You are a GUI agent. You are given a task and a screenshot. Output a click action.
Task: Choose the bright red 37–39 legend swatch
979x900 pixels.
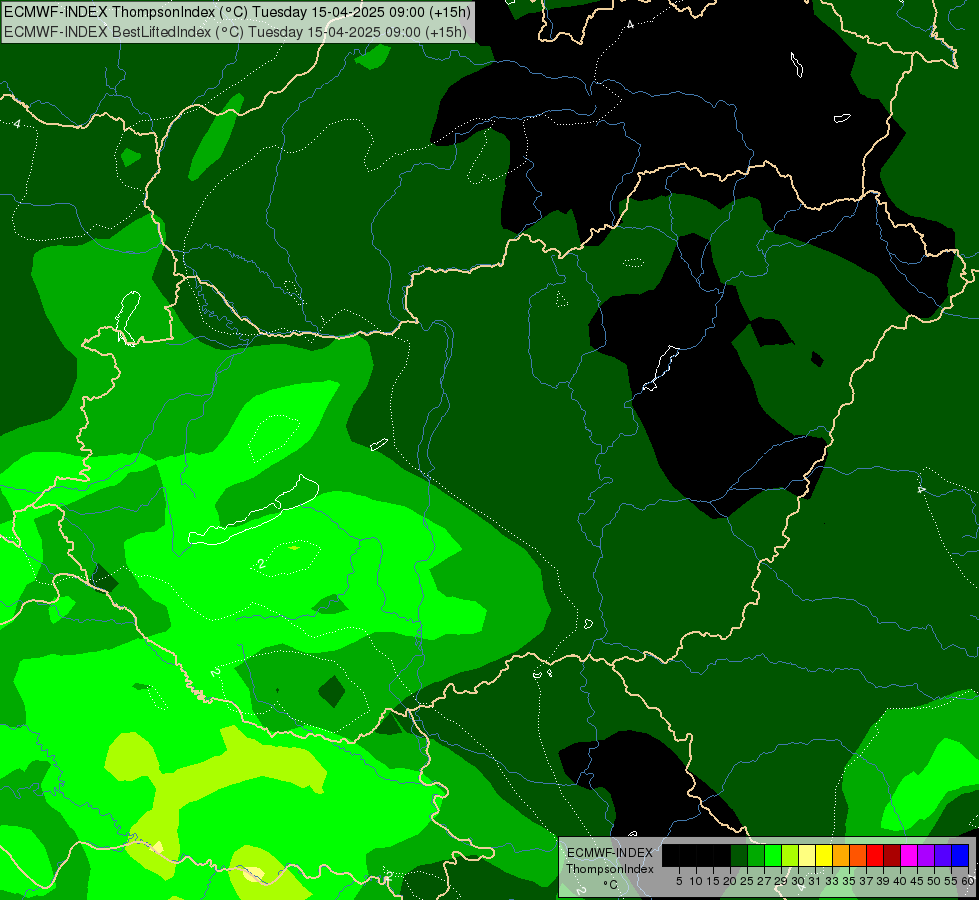tap(875, 855)
